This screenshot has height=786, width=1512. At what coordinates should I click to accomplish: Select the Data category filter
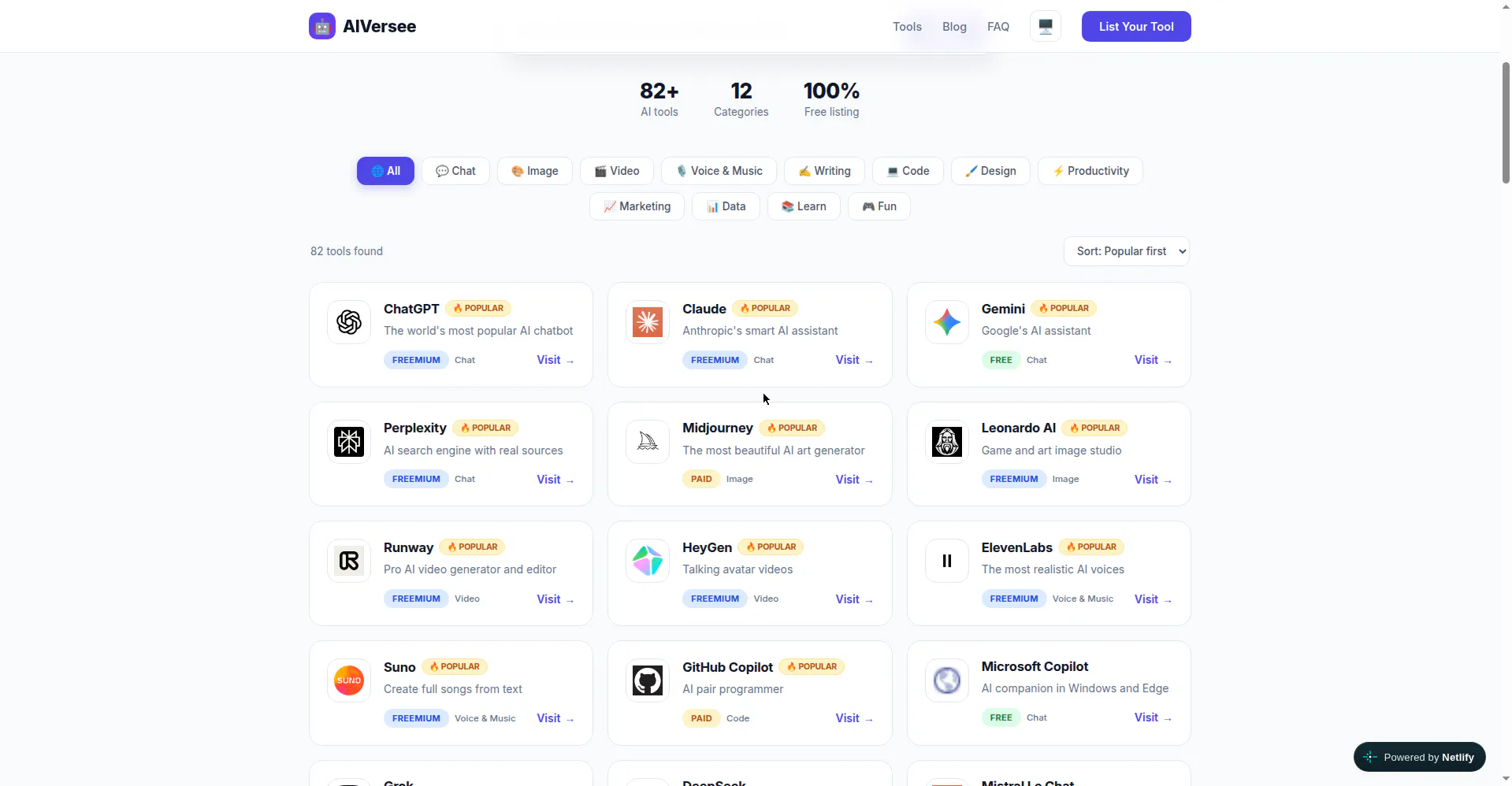coord(726,206)
